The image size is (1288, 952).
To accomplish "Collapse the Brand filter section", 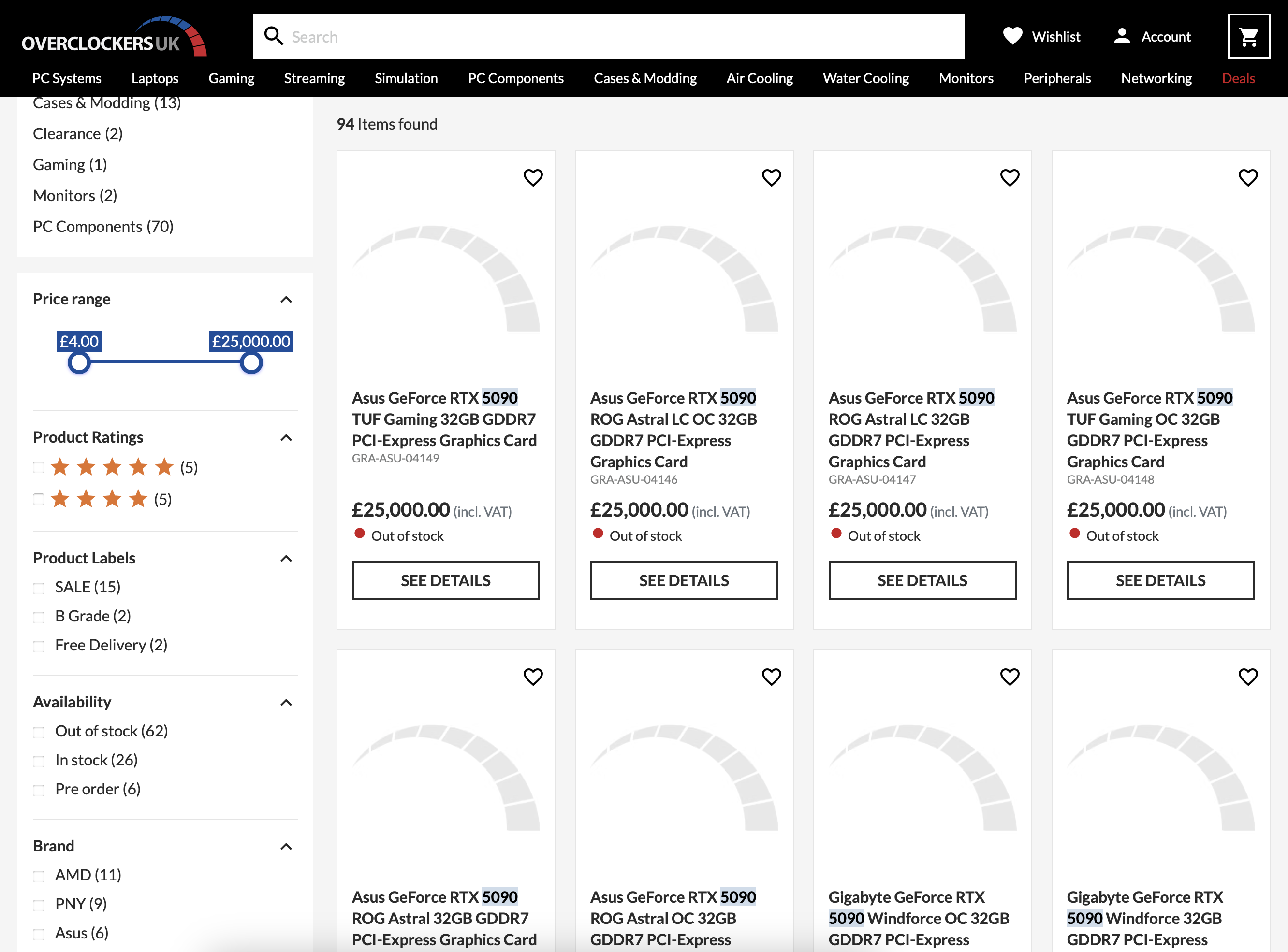I will point(286,847).
